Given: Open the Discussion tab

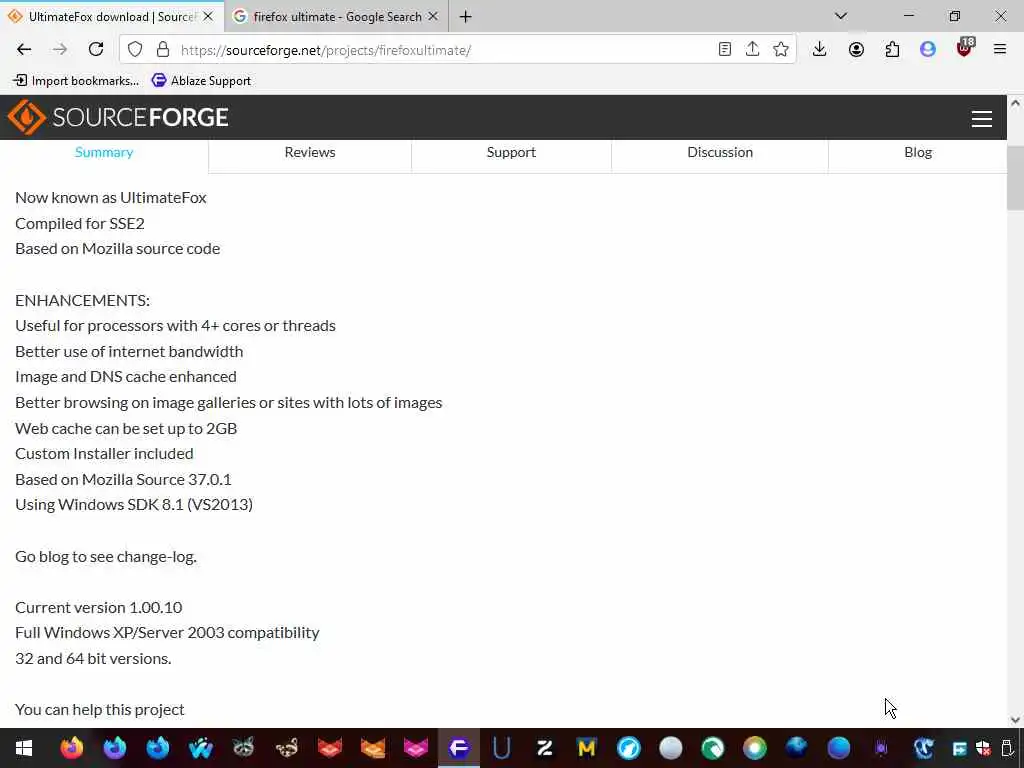Looking at the screenshot, I should (720, 153).
